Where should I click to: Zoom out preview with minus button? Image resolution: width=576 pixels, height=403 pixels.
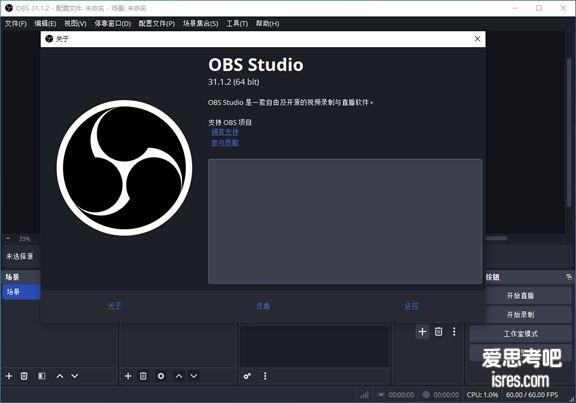pyautogui.click(x=8, y=238)
